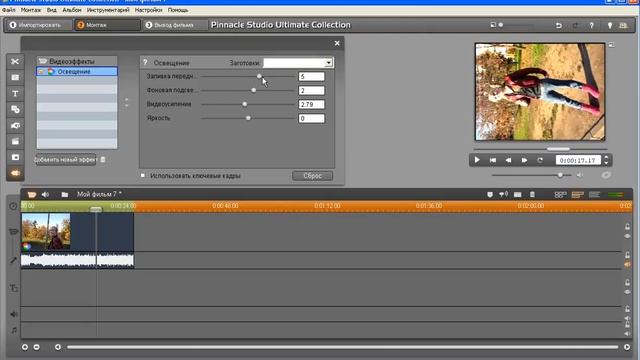Screen dimensions: 640x360
Task: Select the highlighted video effects plug-in tool
Action: [x=15, y=173]
